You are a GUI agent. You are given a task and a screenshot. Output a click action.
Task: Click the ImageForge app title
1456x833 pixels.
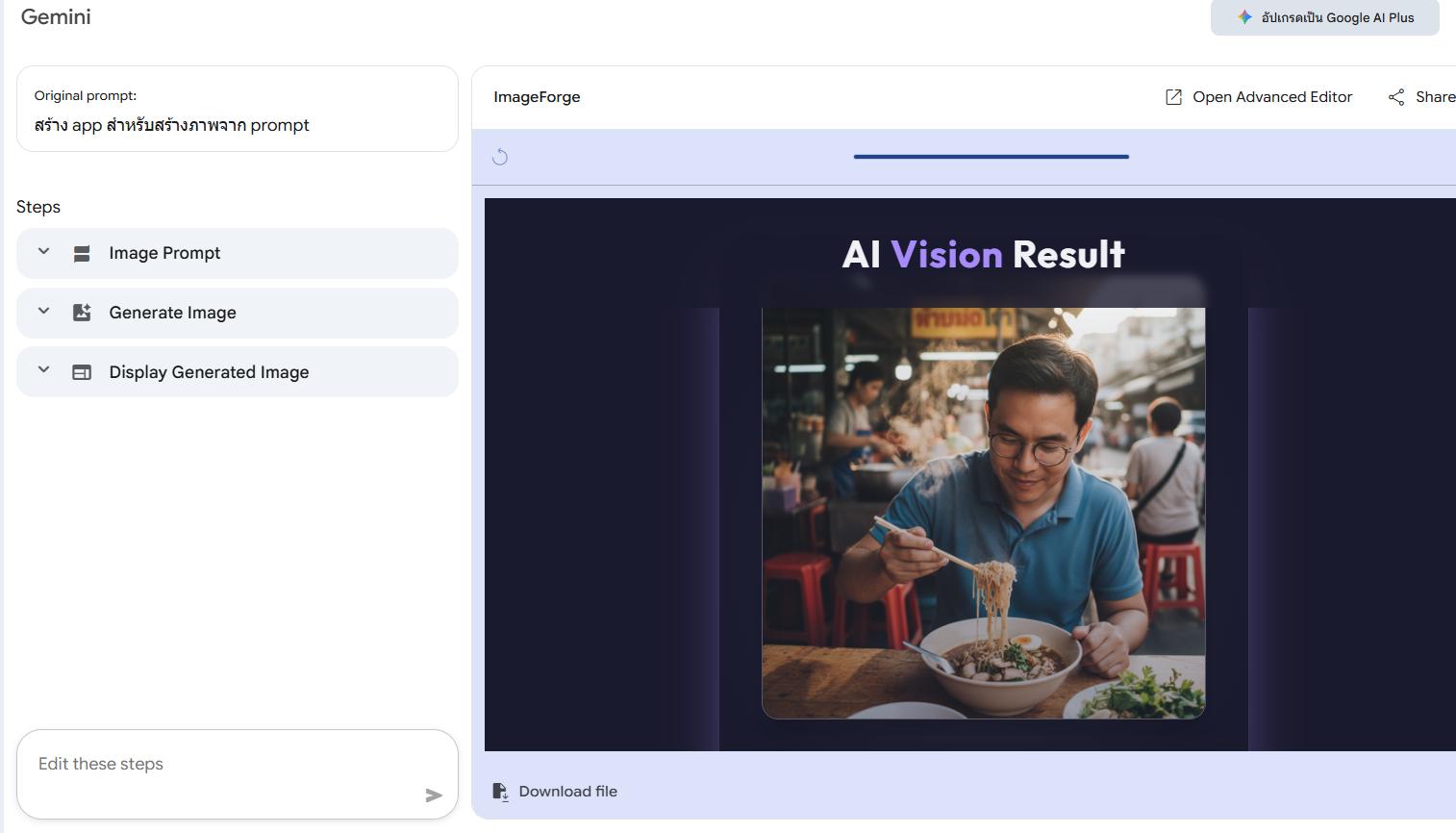pos(537,97)
